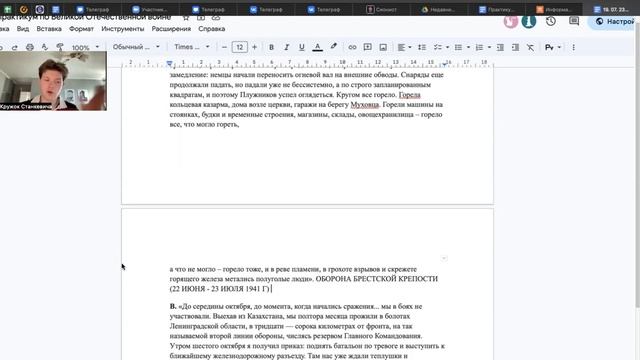The width and height of the screenshot is (640, 360).
Task: Open the Обычный paragraph style dropdown
Action: 136,47
